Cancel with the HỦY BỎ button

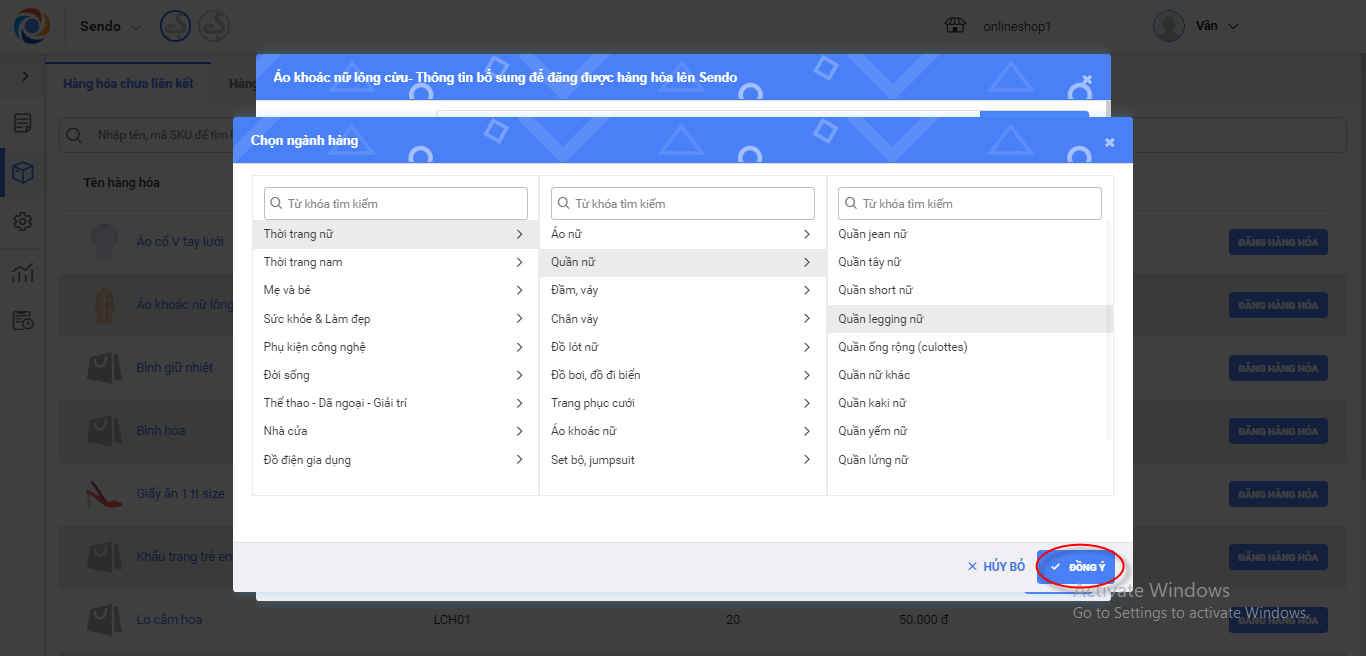tap(996, 567)
